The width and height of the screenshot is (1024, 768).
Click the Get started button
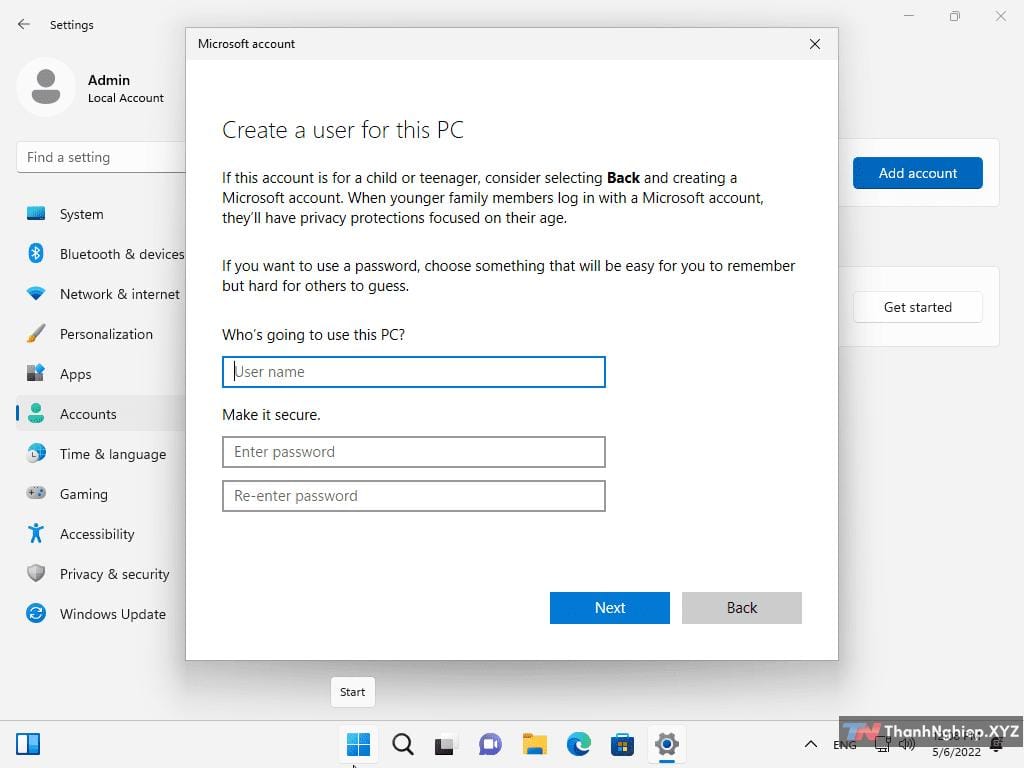coord(917,307)
